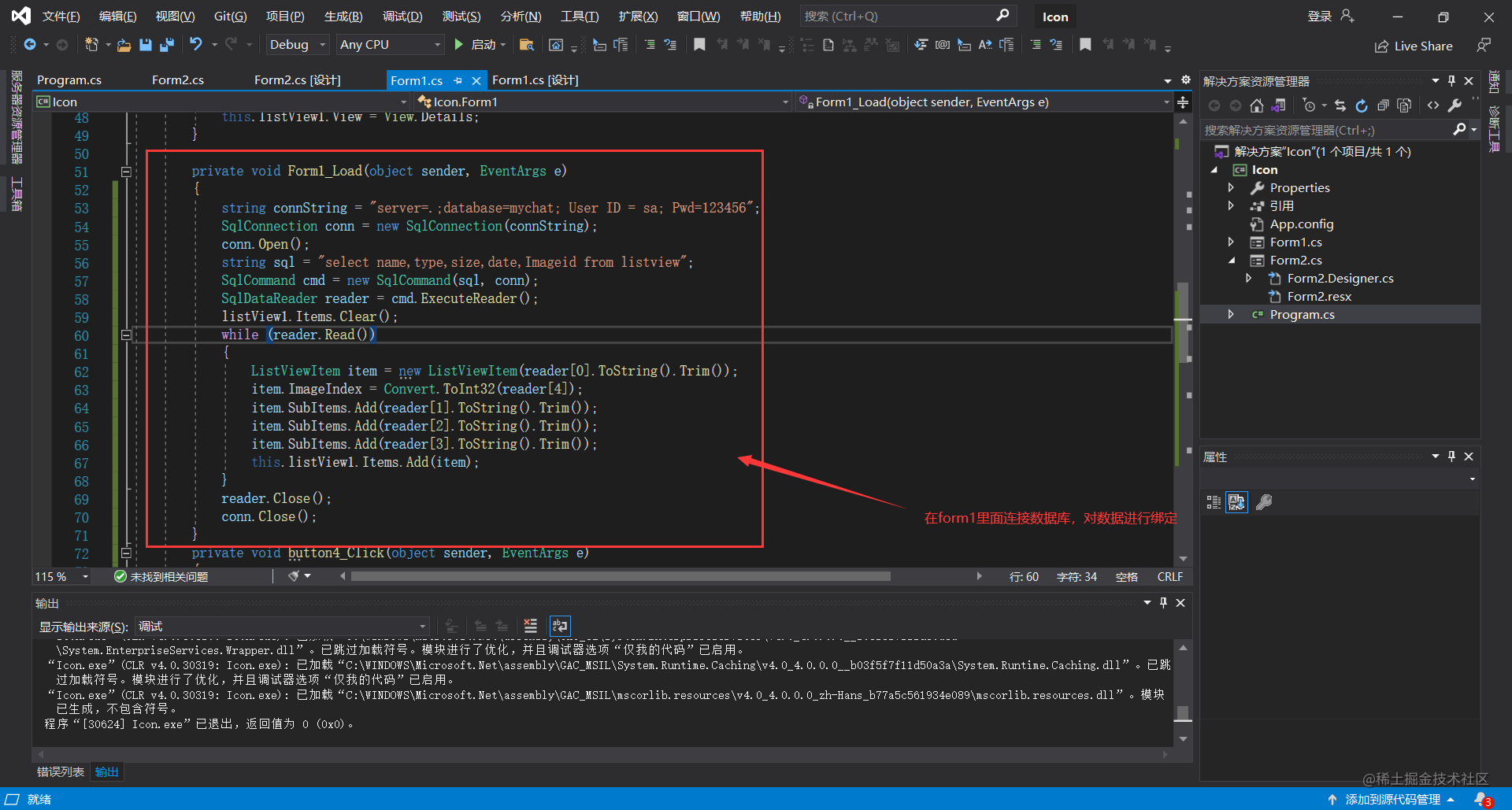Click the 启动 start debugging button
Viewport: 1512px width, 810px height.
point(480,45)
